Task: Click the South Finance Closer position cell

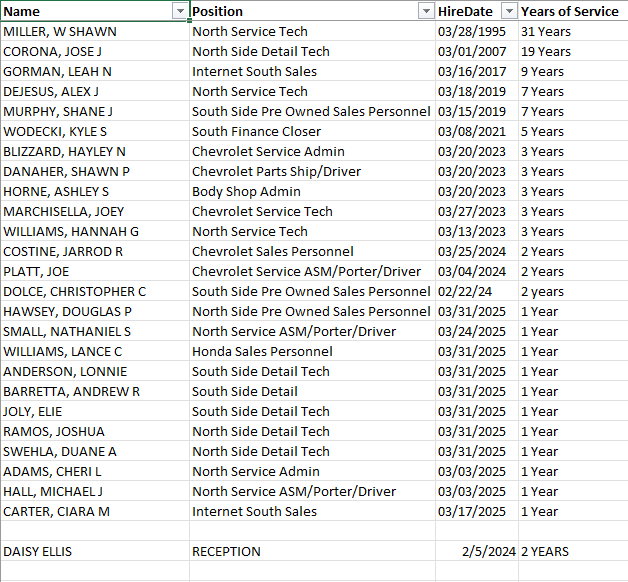Action: 256,131
